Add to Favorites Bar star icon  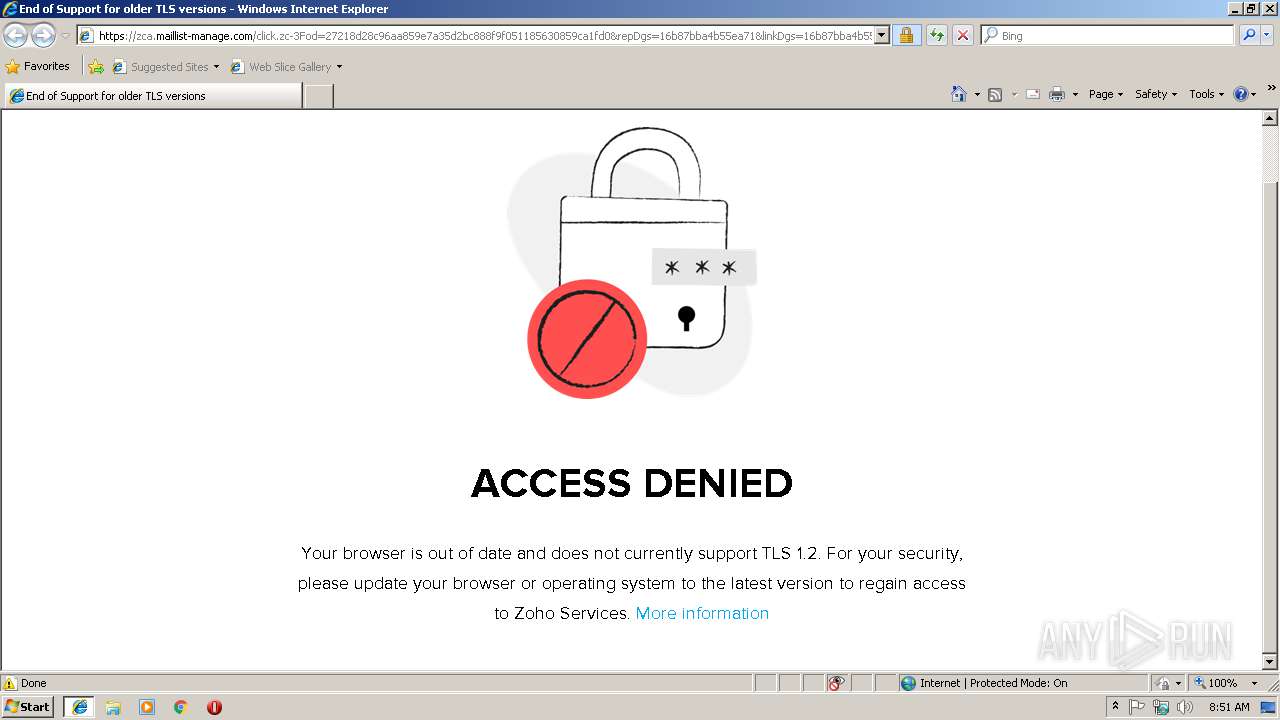coord(96,67)
